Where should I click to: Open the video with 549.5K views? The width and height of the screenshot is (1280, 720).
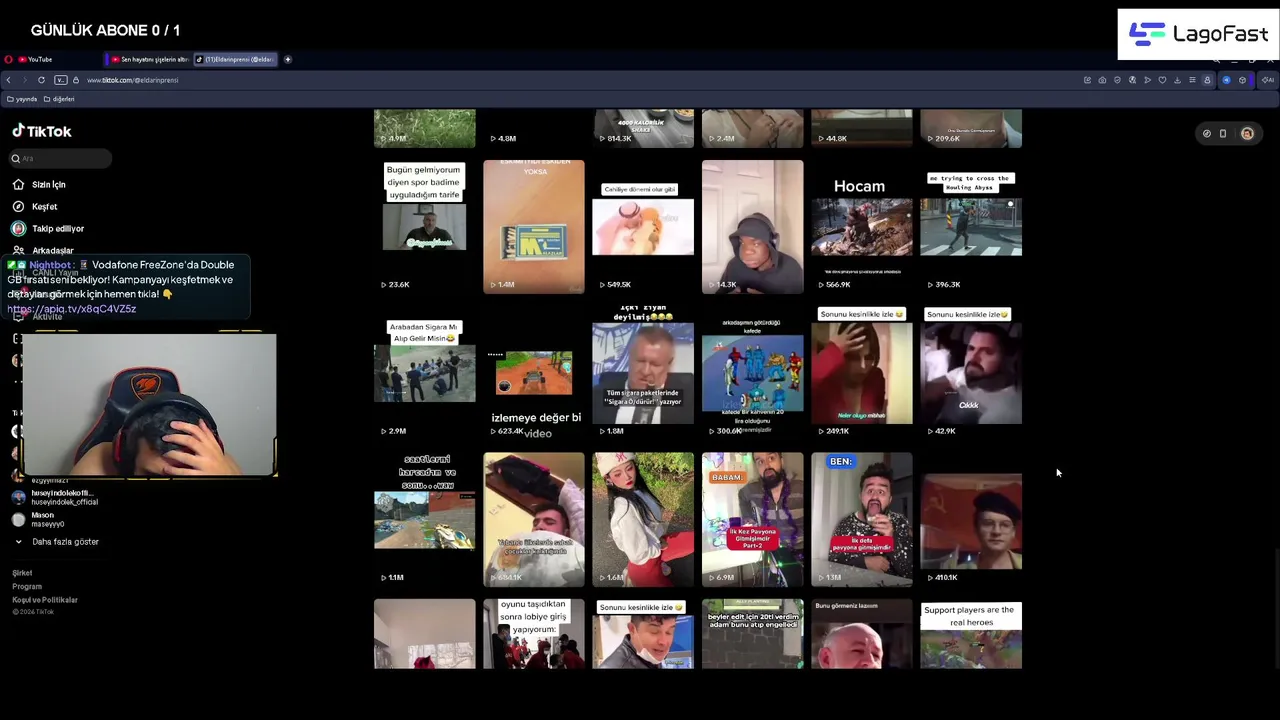click(643, 227)
